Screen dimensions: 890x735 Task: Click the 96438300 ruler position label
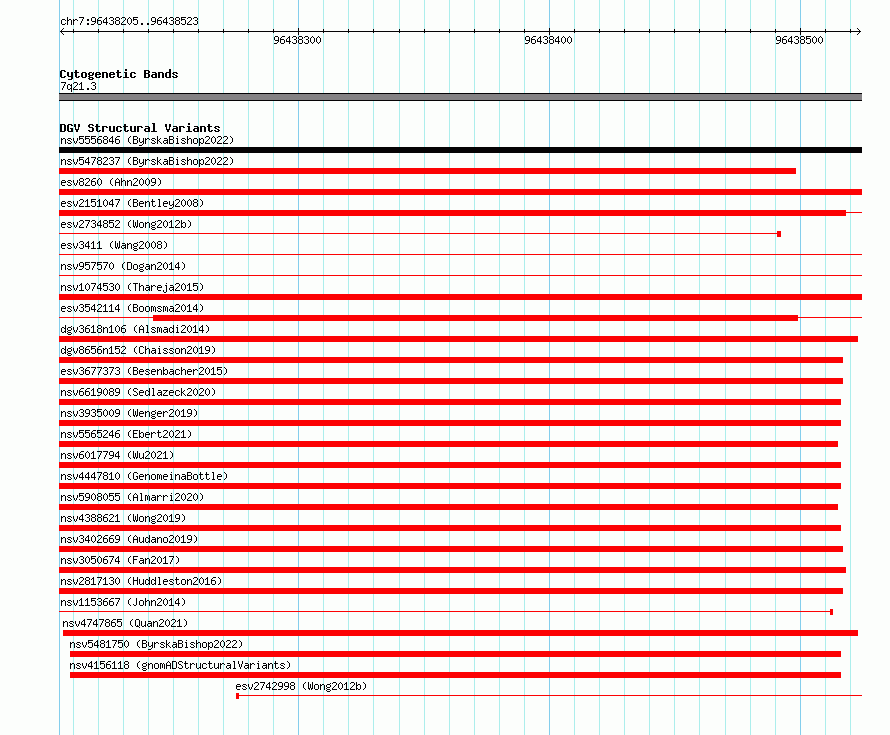[x=297, y=40]
